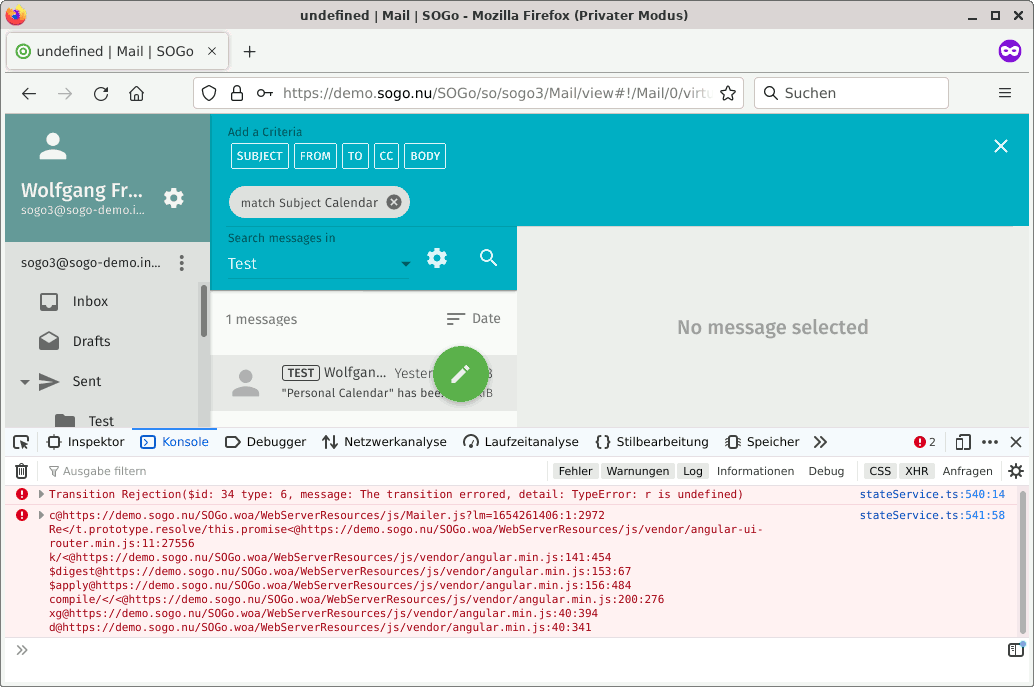
Task: Click the green compose pencil button
Action: (x=461, y=374)
